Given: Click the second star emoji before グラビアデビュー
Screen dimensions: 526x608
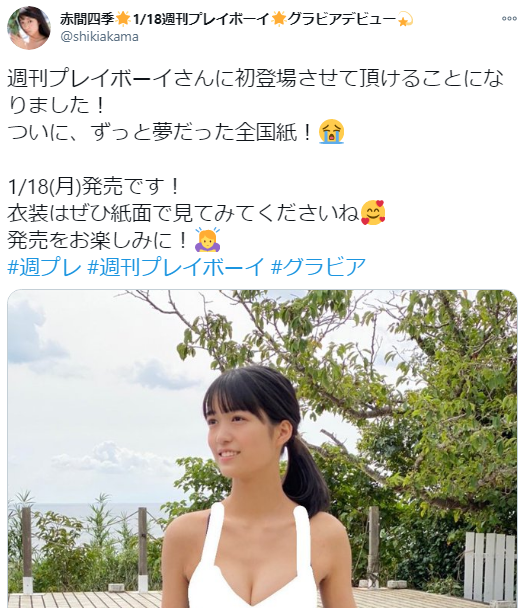Looking at the screenshot, I should pyautogui.click(x=279, y=19).
